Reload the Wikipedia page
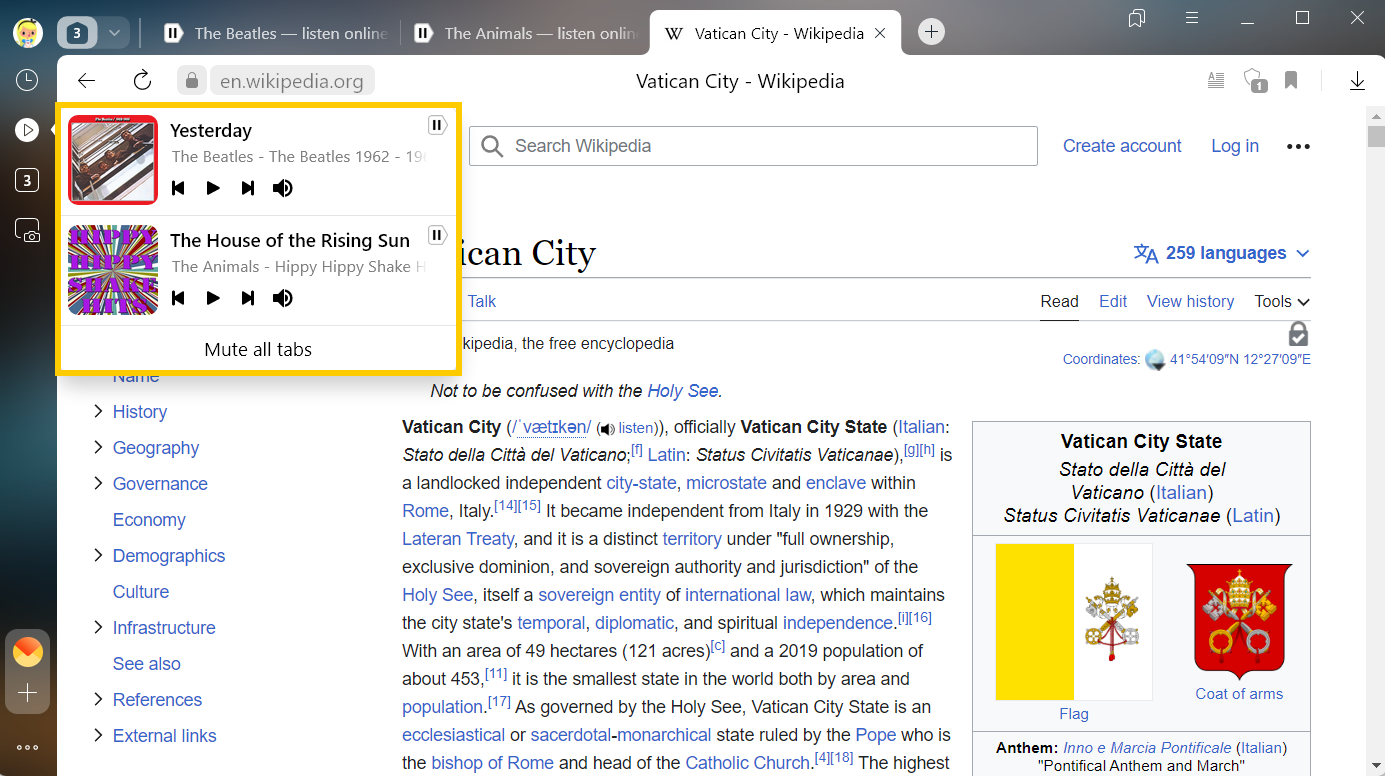Screen dimensions: 1385x776 (x=142, y=81)
